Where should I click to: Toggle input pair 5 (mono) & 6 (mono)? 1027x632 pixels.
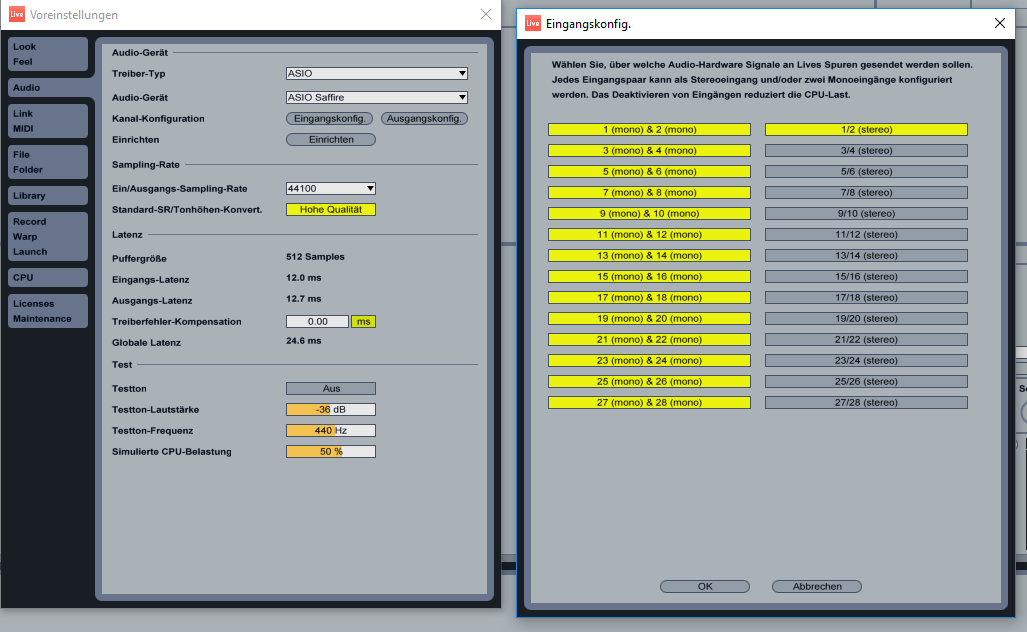pyautogui.click(x=649, y=172)
